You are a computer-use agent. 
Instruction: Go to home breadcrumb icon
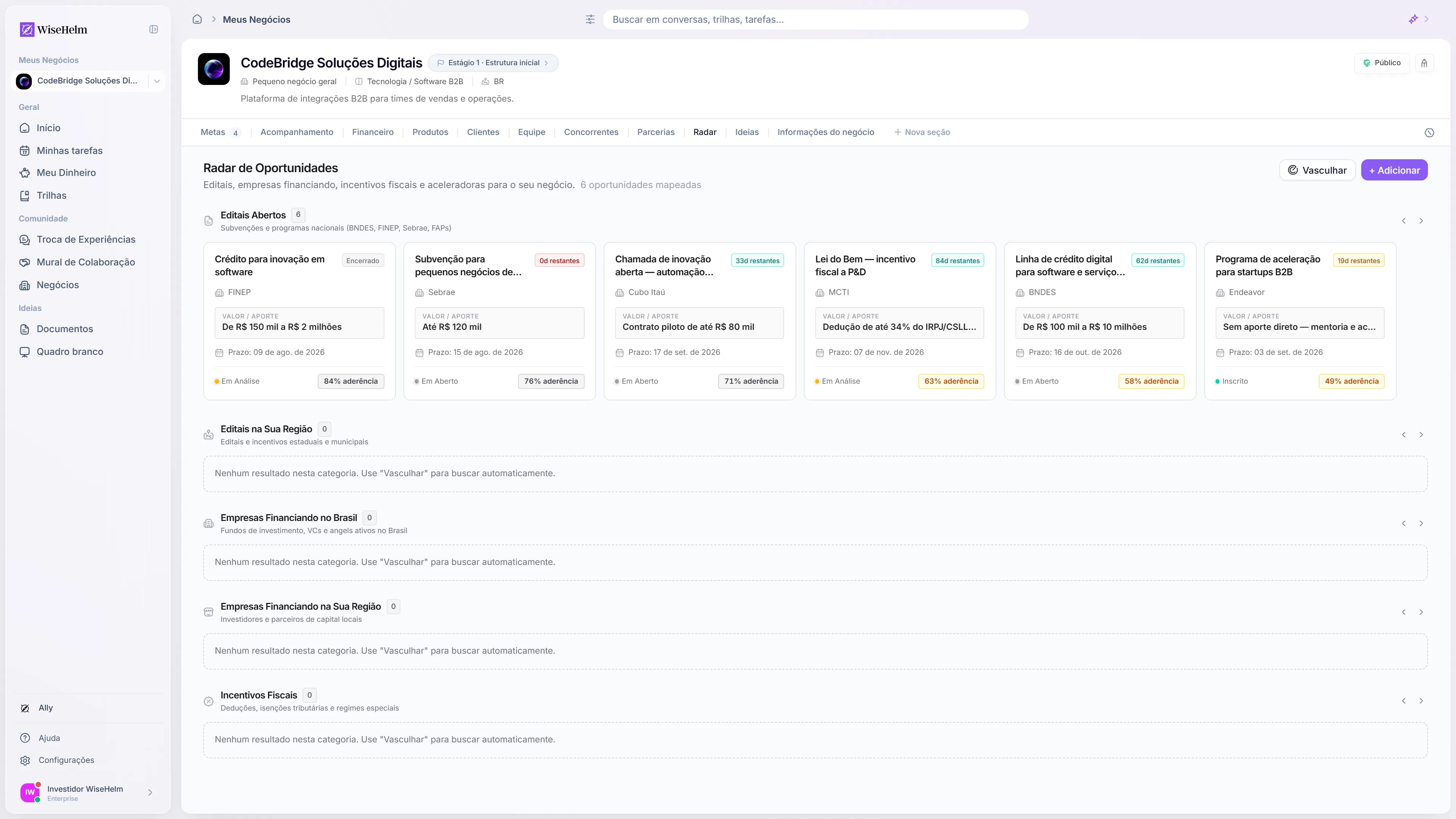[x=197, y=19]
